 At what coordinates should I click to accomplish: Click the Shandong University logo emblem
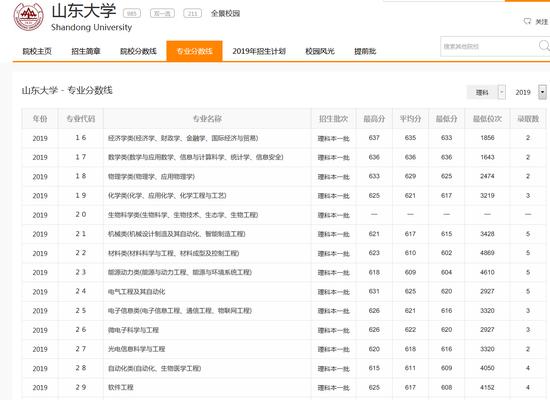coord(29,16)
